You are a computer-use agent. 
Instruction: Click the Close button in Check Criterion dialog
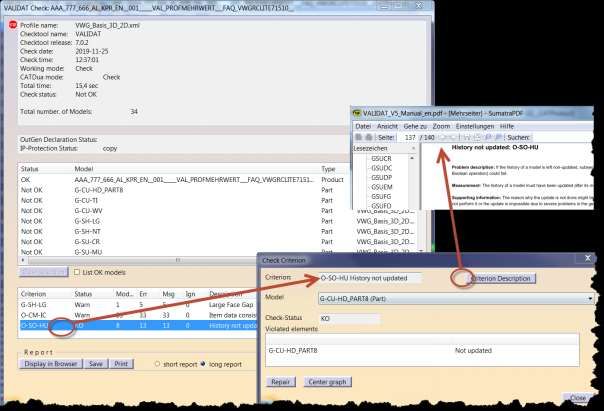click(x=577, y=398)
